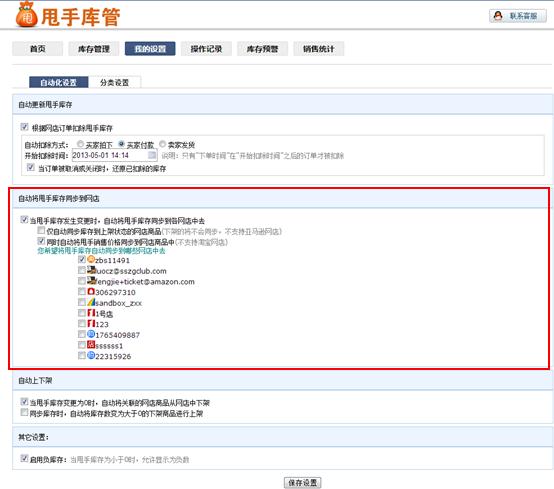Screen dimensions: 554x489
Task: Toggle restore-stock checkbox for cancelled or closed orders
Action: (31, 167)
